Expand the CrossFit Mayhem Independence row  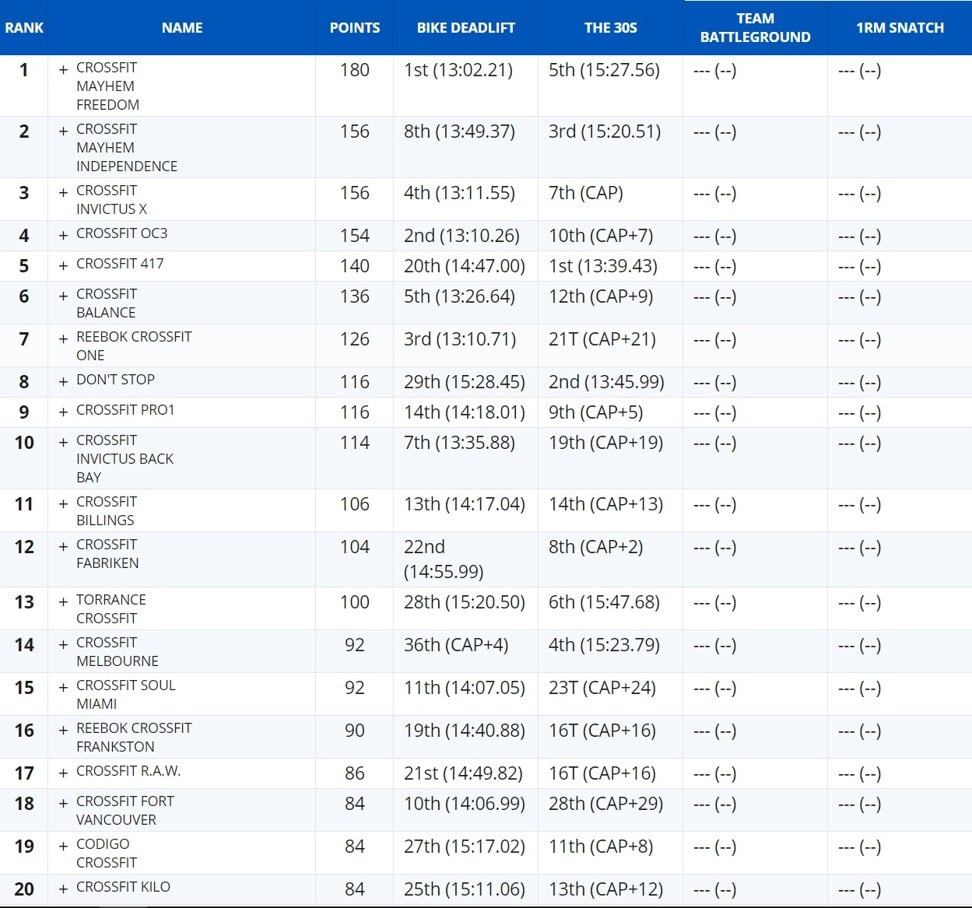pos(63,131)
